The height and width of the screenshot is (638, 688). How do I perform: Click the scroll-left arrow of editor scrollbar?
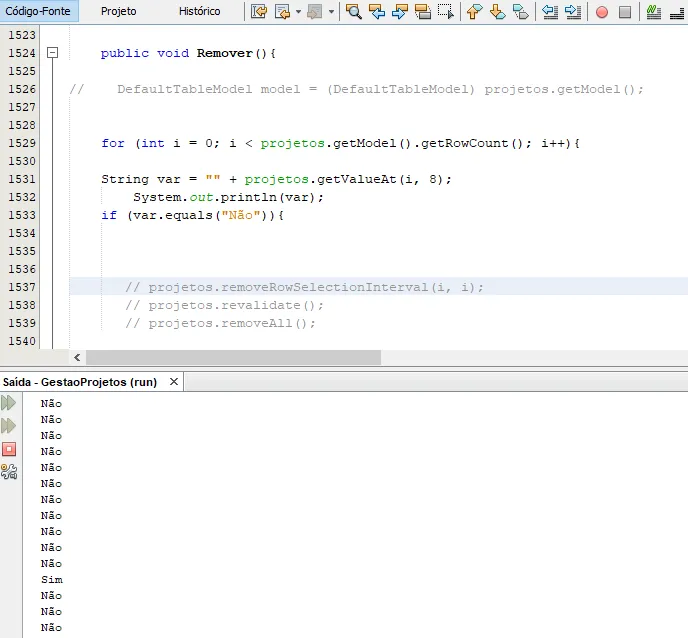coord(77,358)
